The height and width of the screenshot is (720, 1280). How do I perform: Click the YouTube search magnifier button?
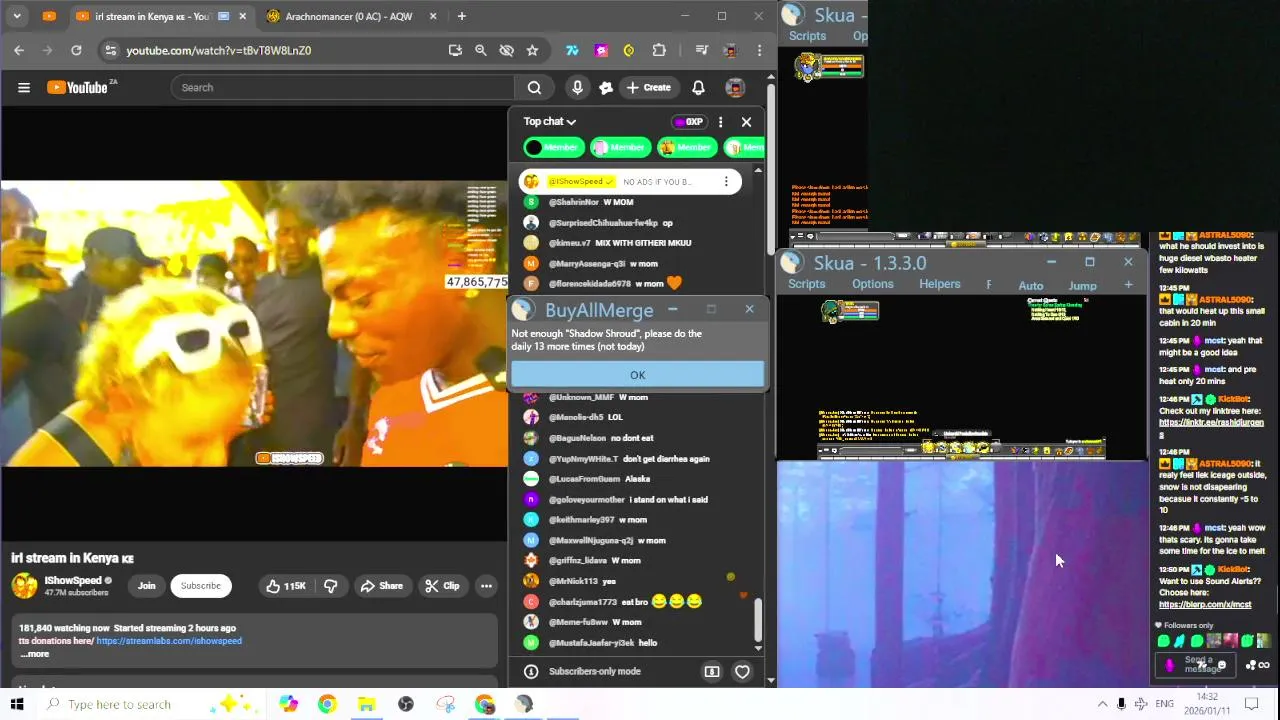click(534, 87)
